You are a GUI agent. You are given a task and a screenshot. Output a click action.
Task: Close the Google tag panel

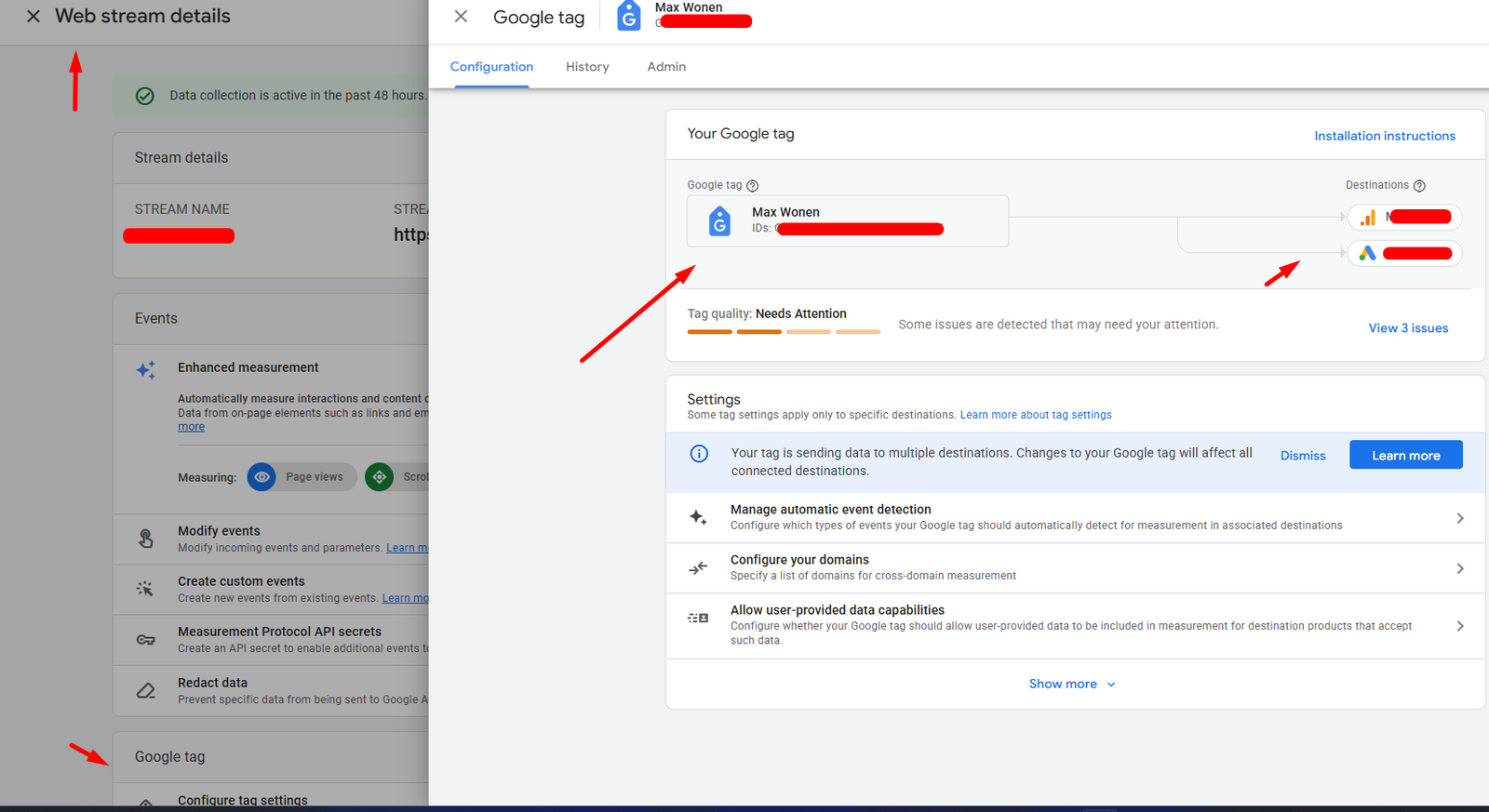click(461, 17)
